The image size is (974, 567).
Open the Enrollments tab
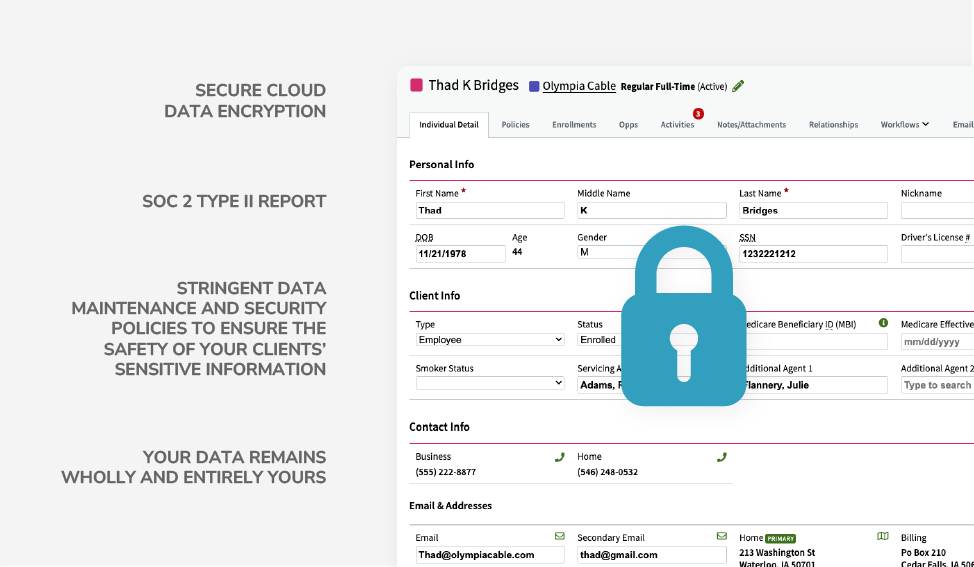point(574,125)
